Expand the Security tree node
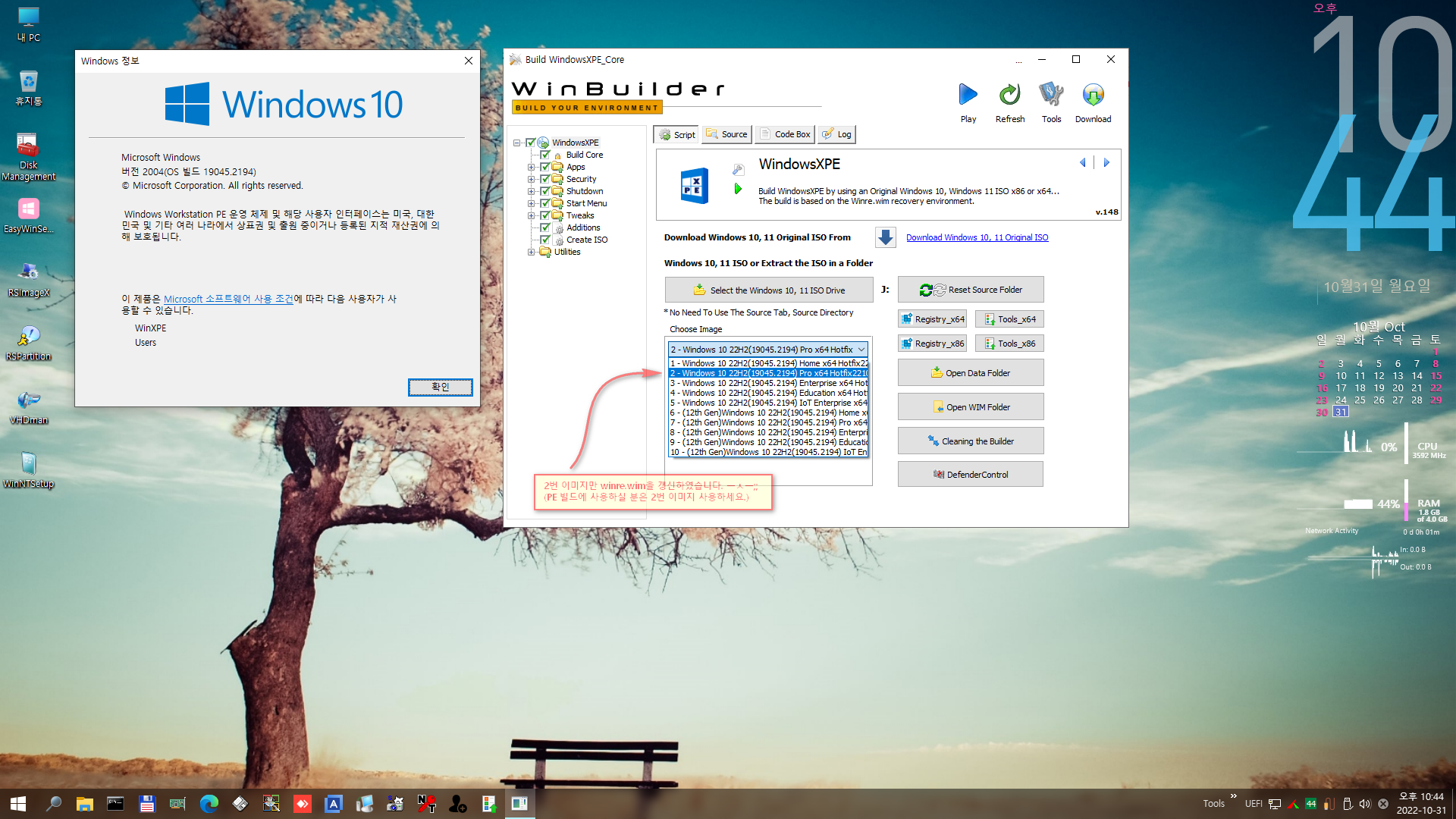This screenshot has height=819, width=1456. [531, 179]
